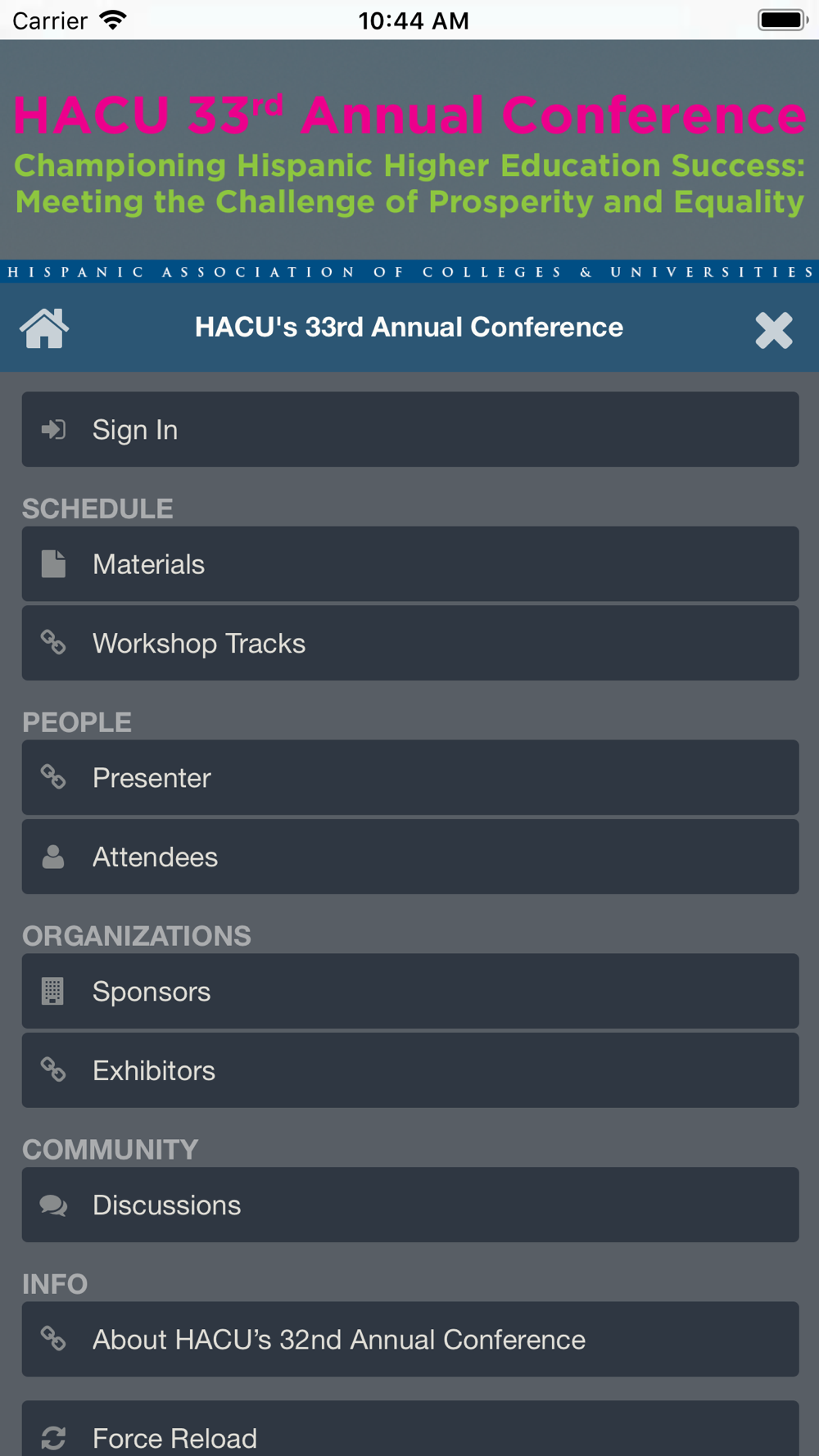Image resolution: width=819 pixels, height=1456 pixels.
Task: Open About HACU's 32nd Annual Conference
Action: [x=409, y=1340]
